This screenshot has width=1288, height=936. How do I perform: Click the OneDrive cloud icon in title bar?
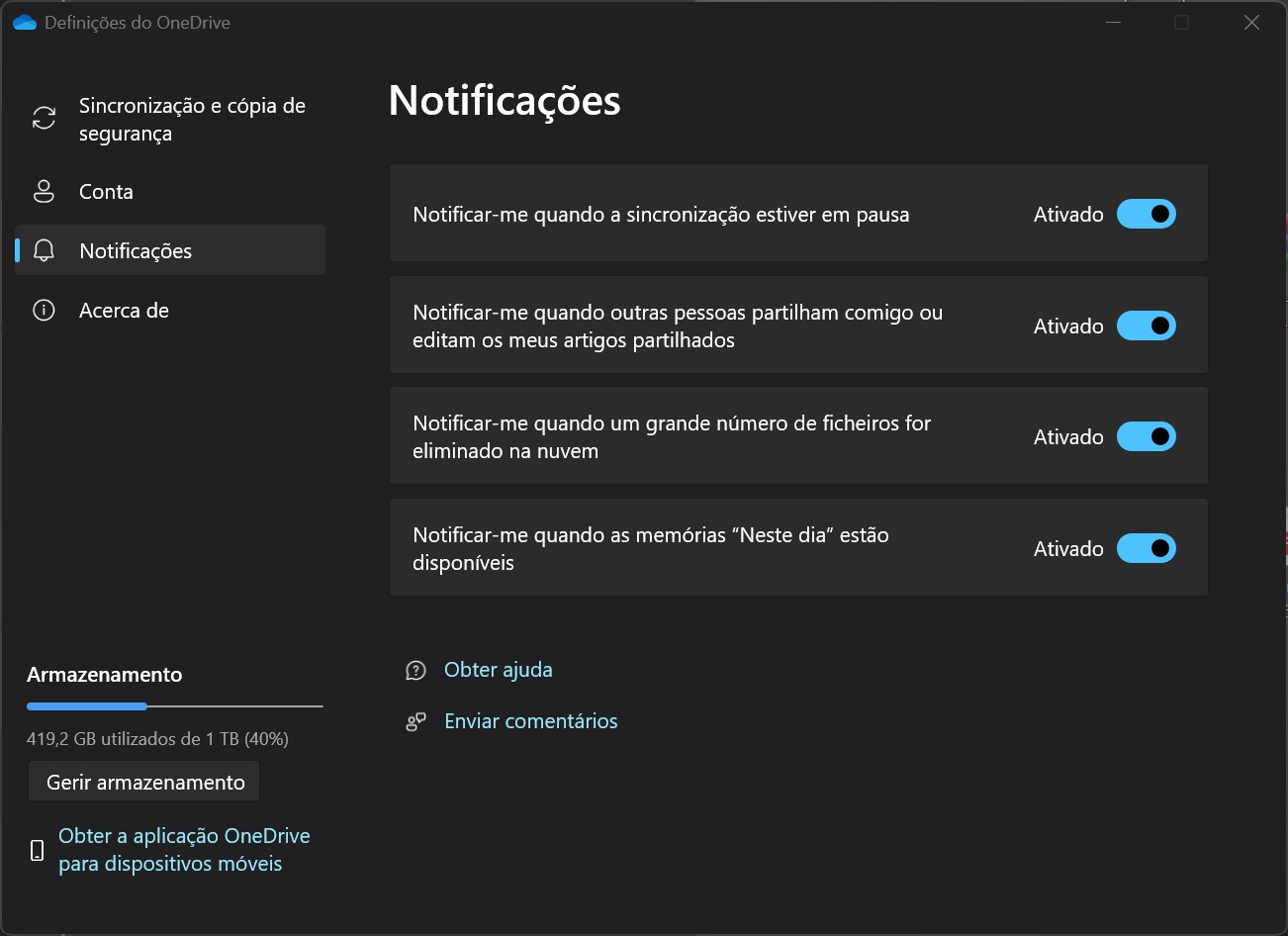(25, 23)
